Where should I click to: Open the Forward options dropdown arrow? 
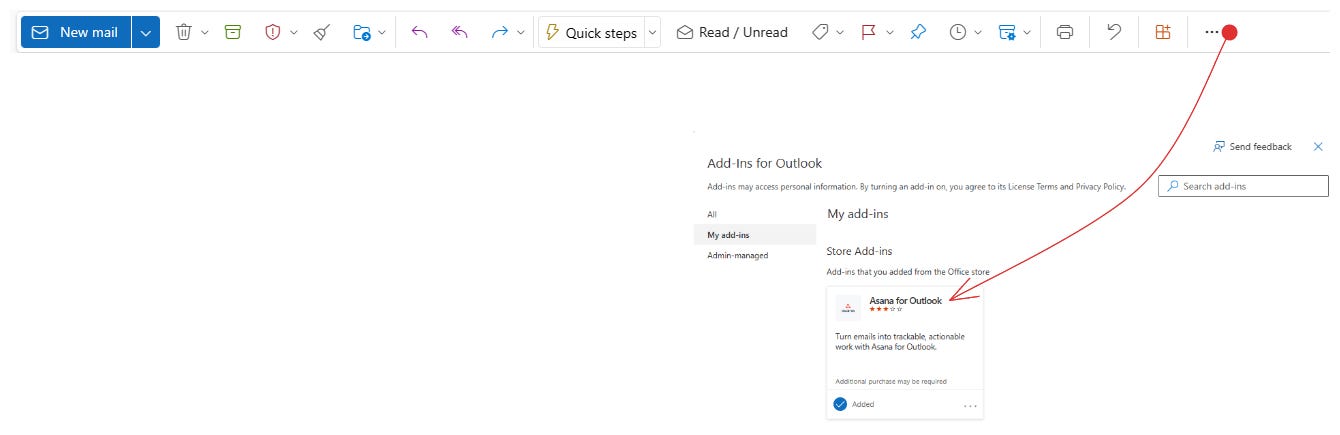pos(521,33)
